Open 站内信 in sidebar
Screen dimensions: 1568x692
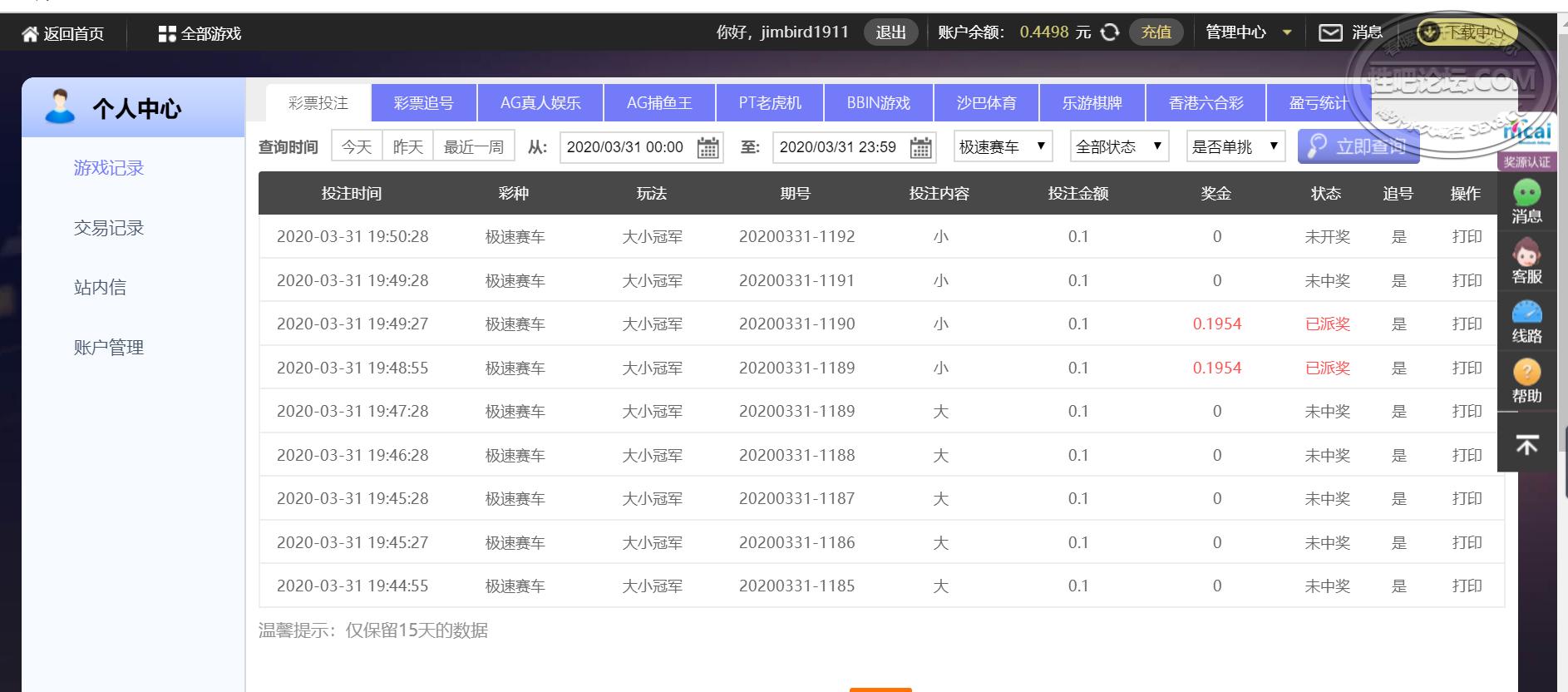[100, 288]
